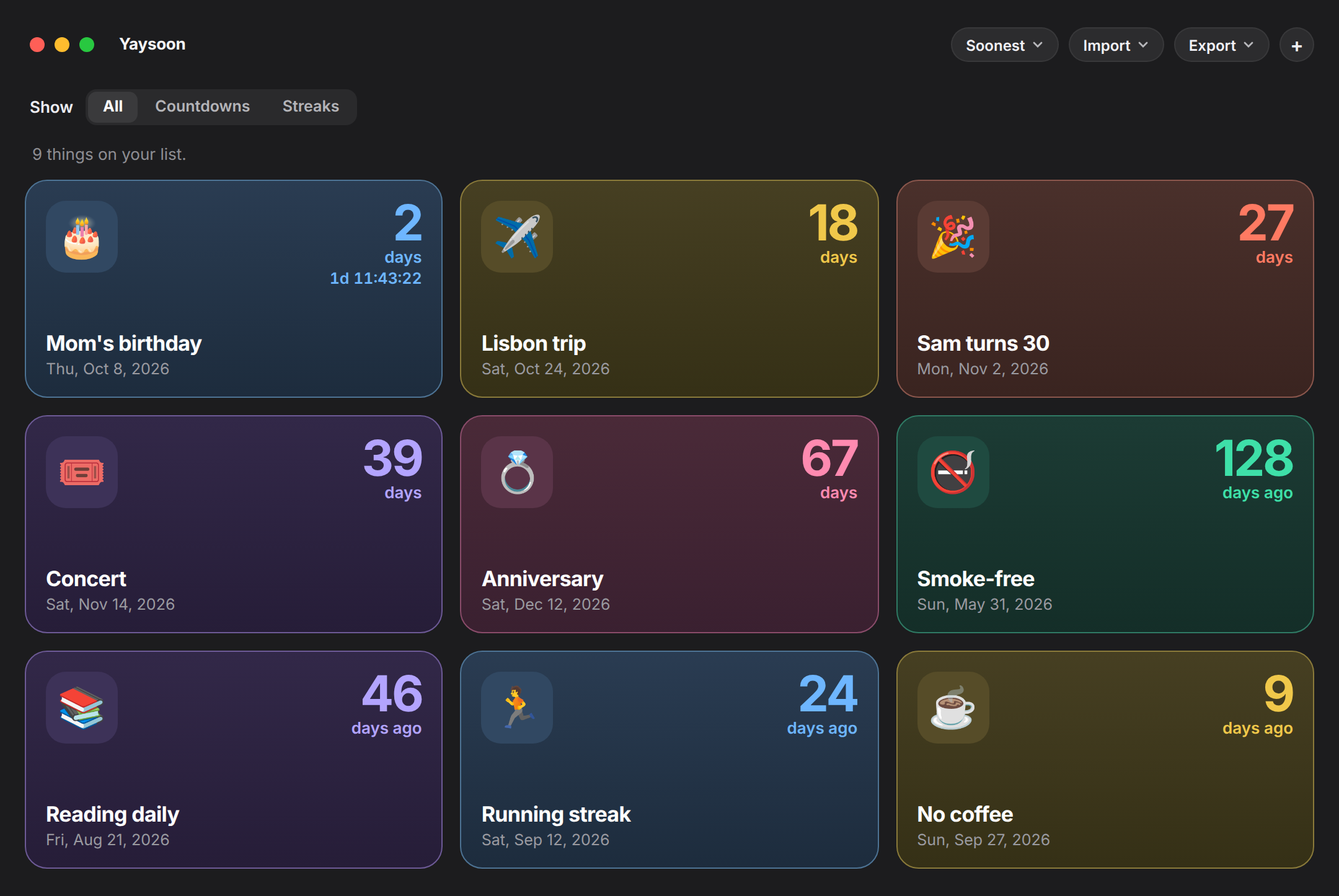1339x896 pixels.
Task: Switch to the Countdowns filter
Action: [202, 107]
